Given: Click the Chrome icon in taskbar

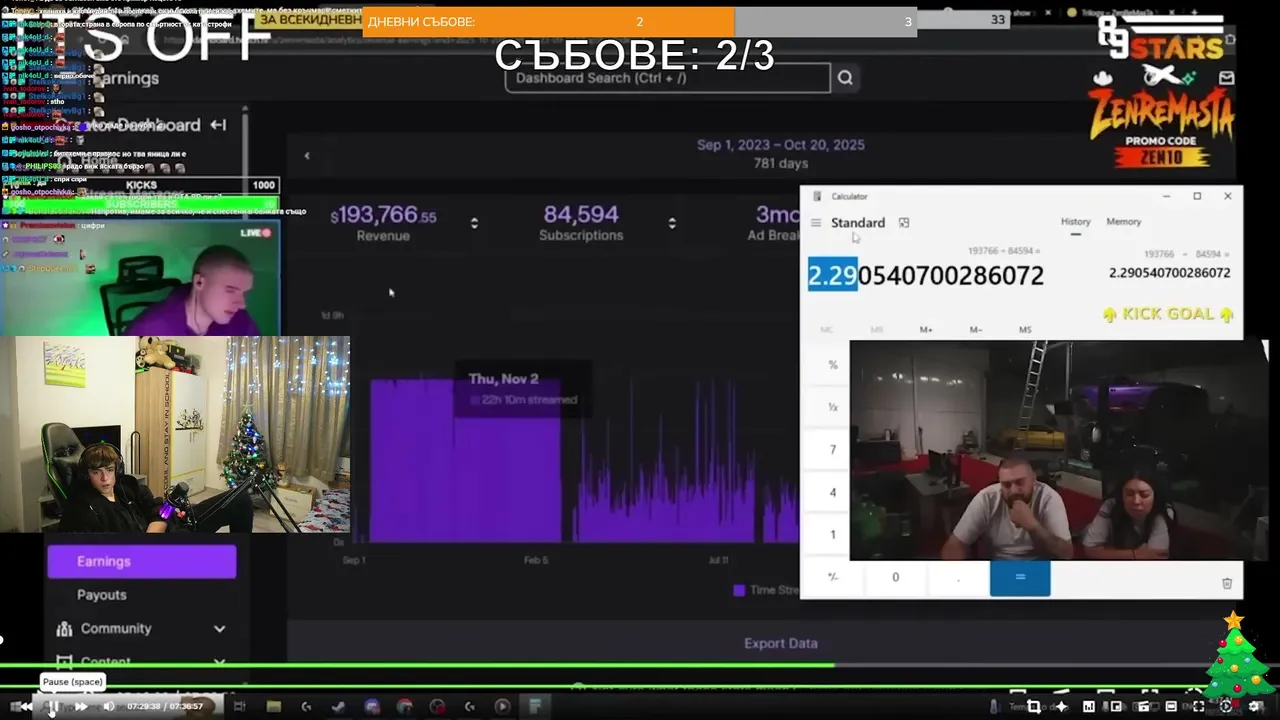Looking at the screenshot, I should 404,706.
